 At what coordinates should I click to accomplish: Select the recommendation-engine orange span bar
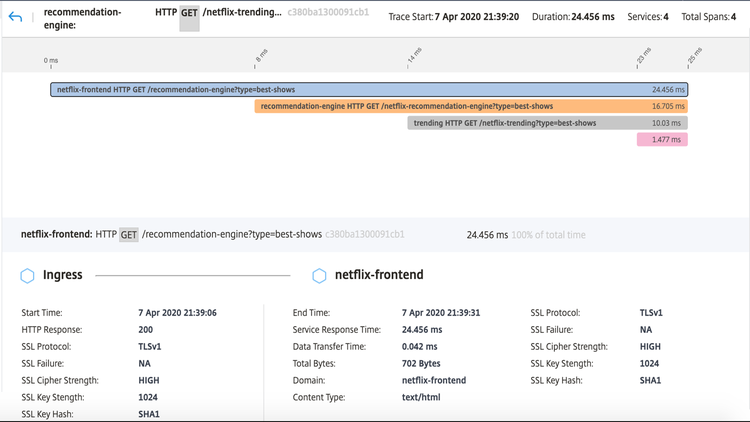pos(471,106)
